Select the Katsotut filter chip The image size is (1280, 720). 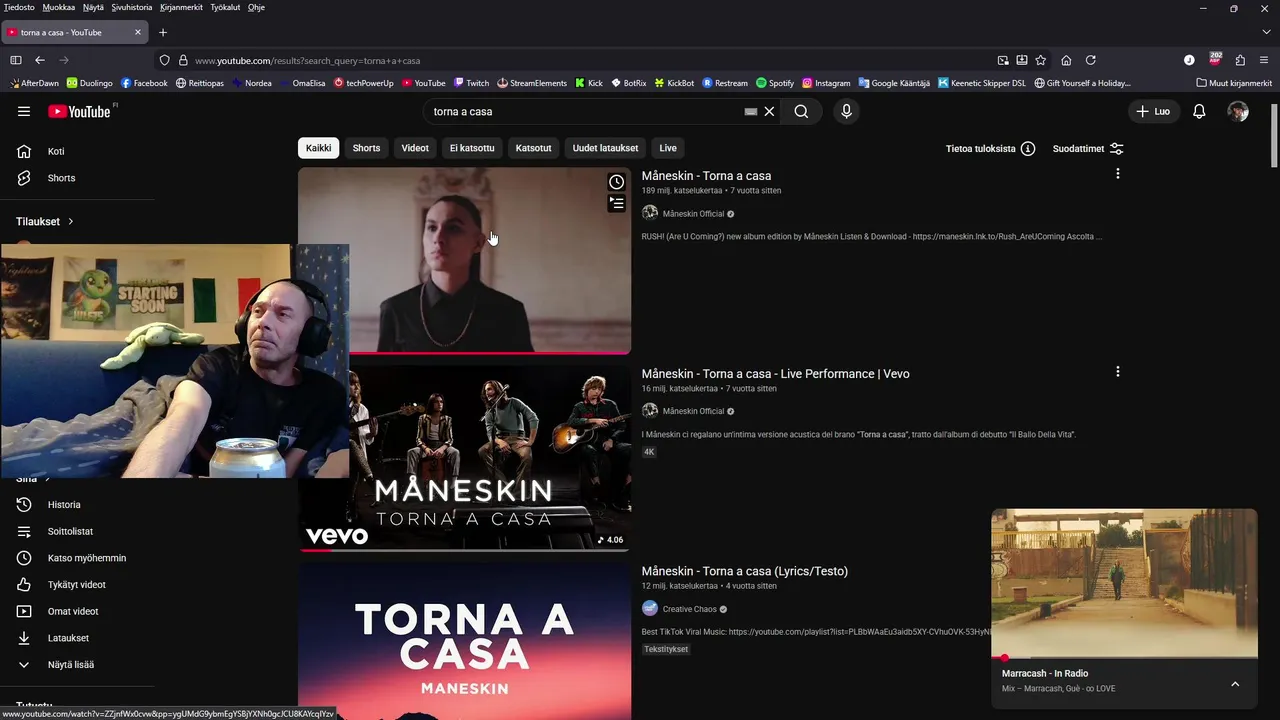coord(533,148)
